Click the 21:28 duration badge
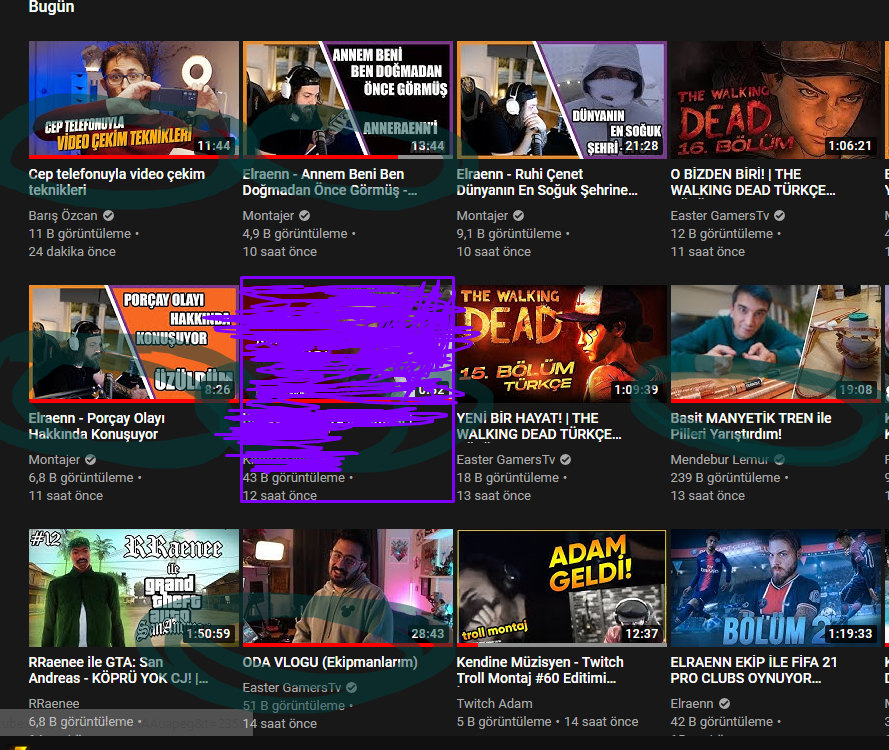889x750 pixels. [642, 146]
